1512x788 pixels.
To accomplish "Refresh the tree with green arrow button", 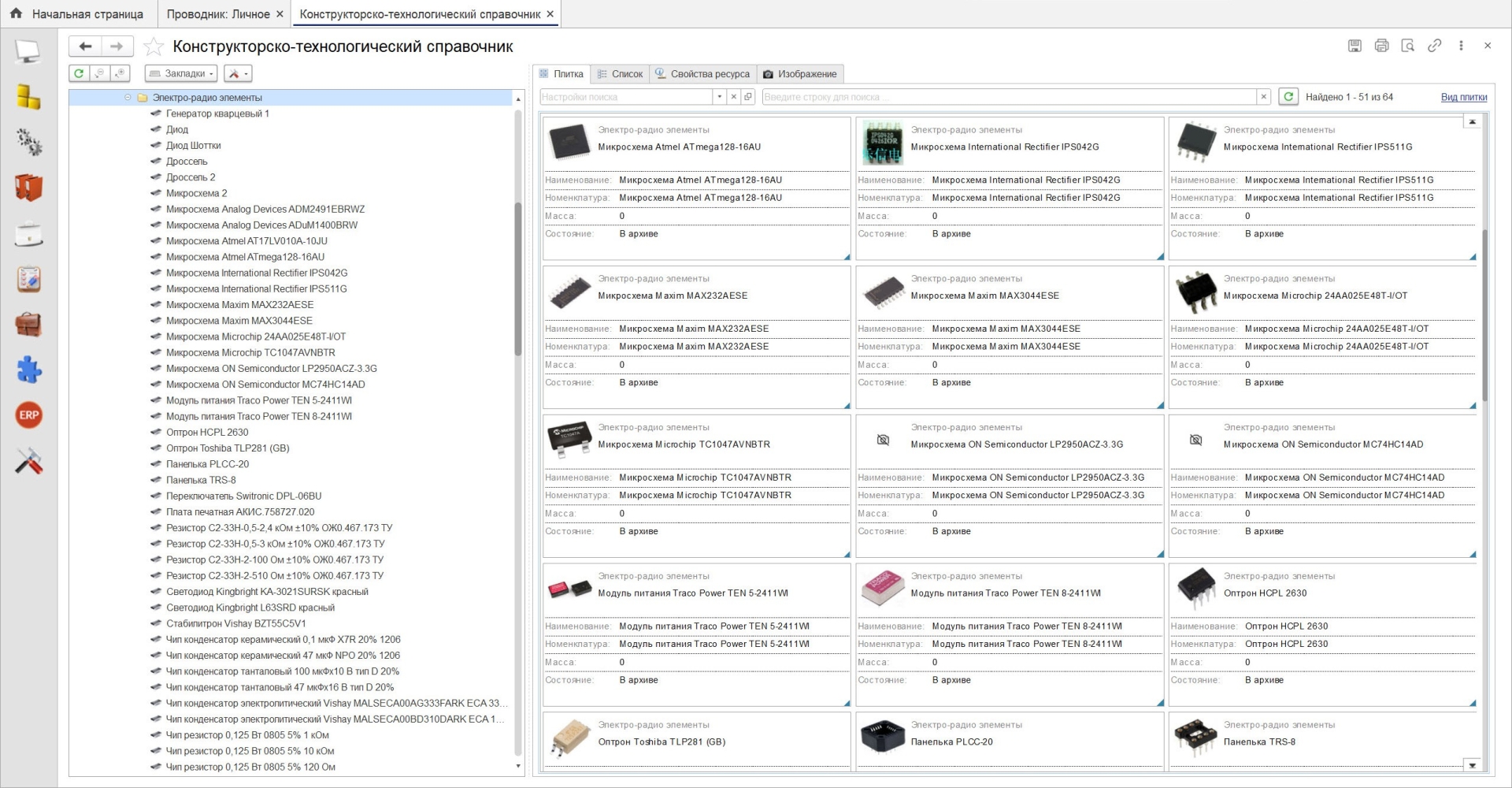I will (79, 73).
